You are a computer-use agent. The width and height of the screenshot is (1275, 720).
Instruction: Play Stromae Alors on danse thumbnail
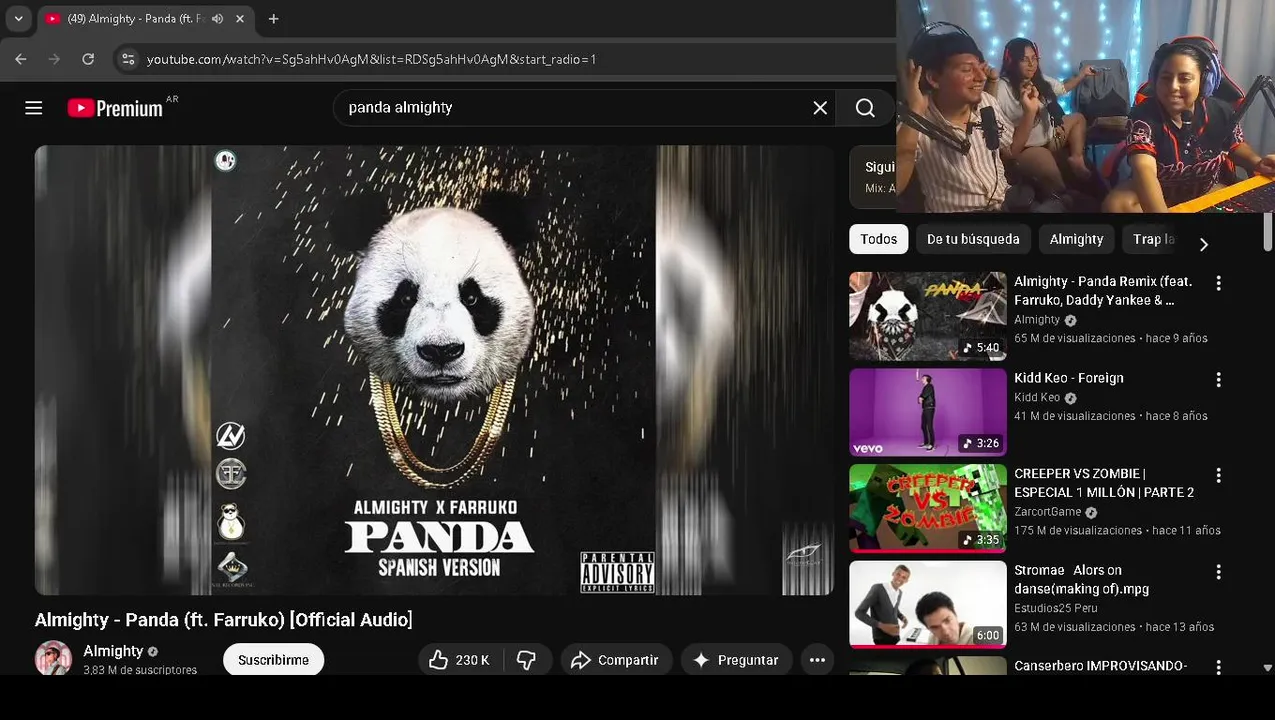coord(928,604)
